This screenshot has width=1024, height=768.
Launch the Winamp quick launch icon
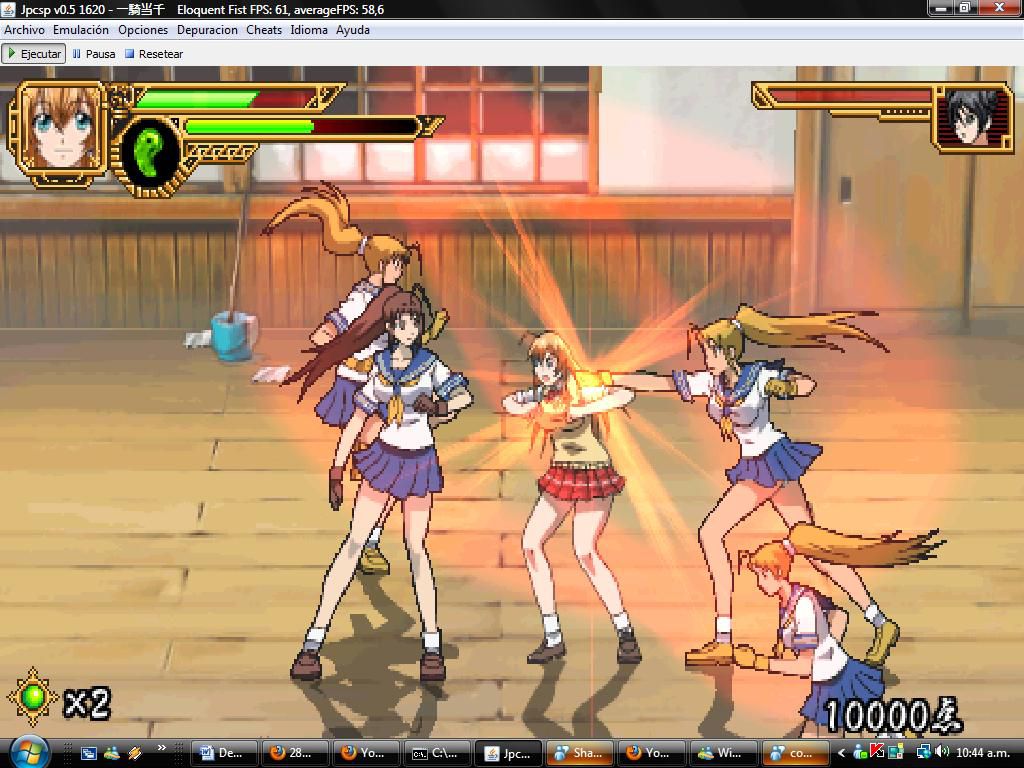coord(135,753)
